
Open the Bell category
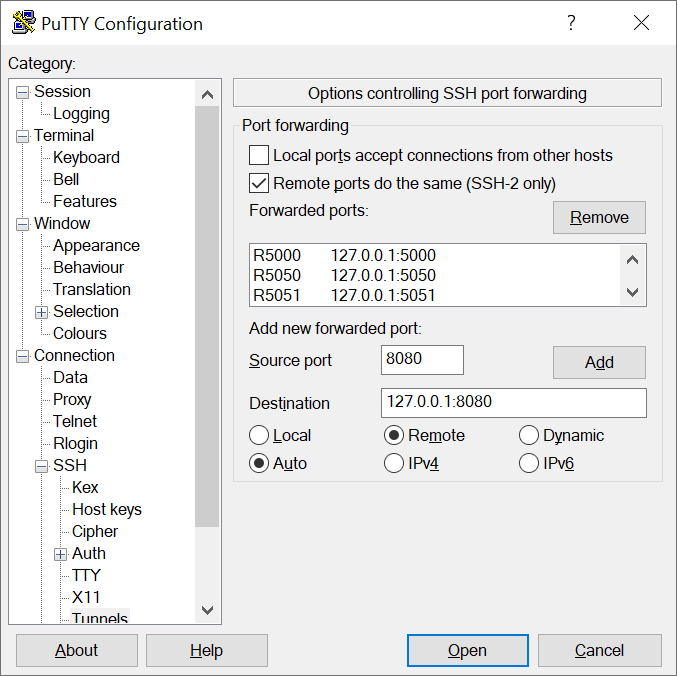[66, 180]
